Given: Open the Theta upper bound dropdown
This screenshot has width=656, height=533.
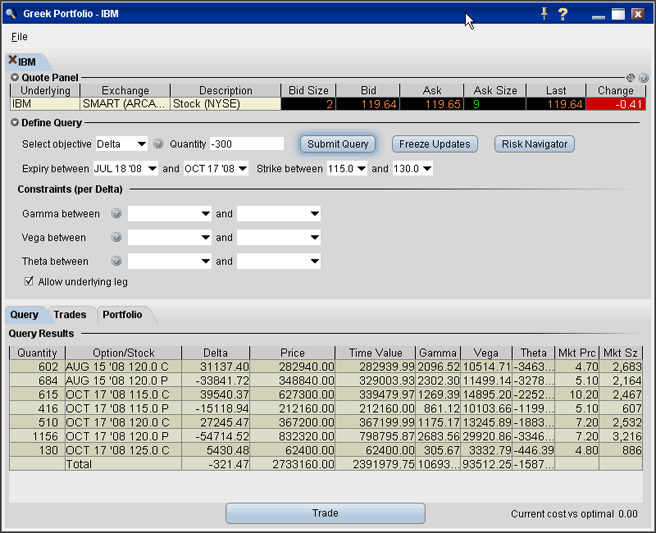Looking at the screenshot, I should click(279, 261).
